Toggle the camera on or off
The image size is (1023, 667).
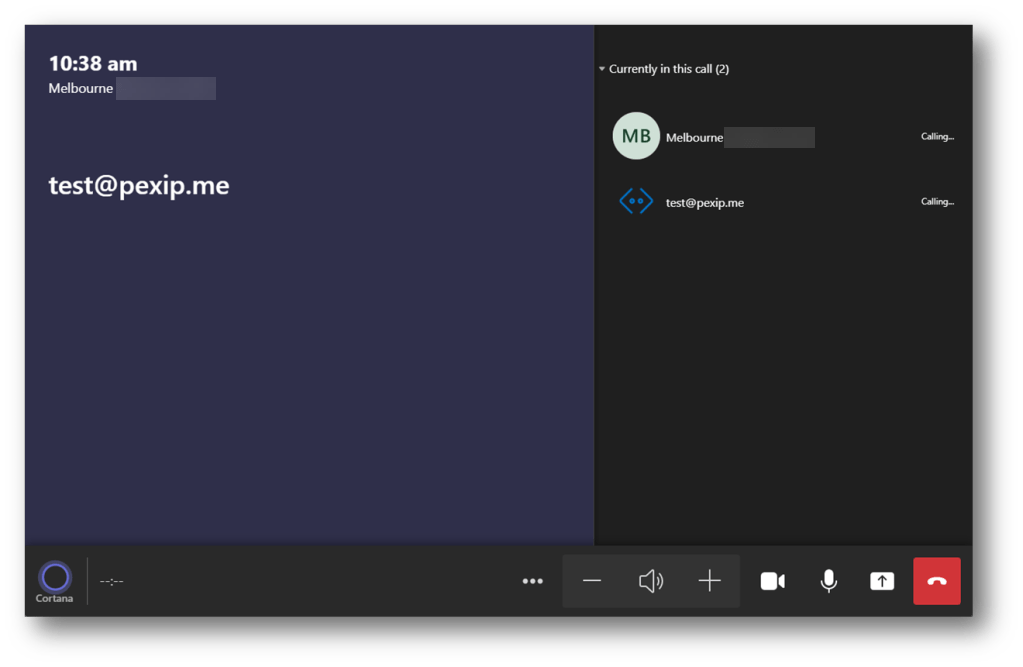tap(772, 581)
